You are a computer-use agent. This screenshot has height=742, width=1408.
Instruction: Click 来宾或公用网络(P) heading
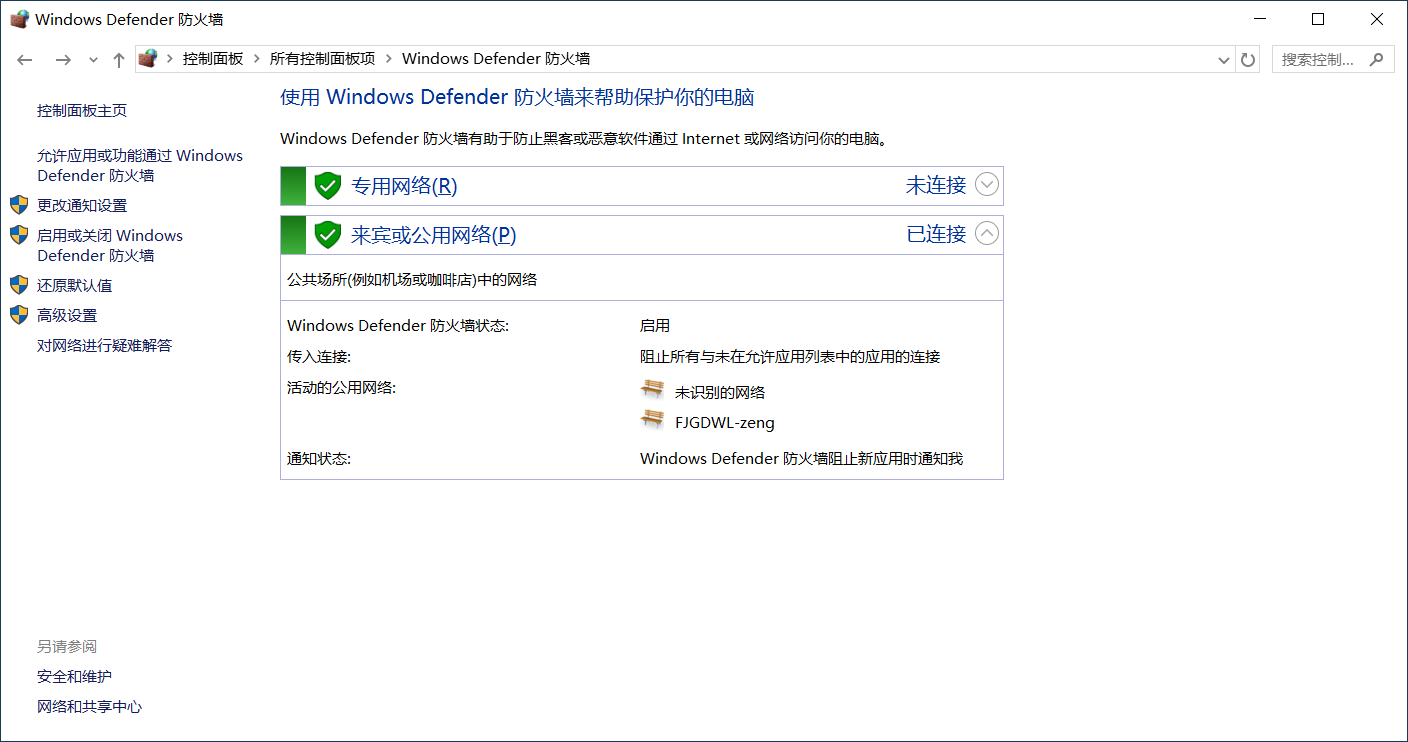point(434,235)
